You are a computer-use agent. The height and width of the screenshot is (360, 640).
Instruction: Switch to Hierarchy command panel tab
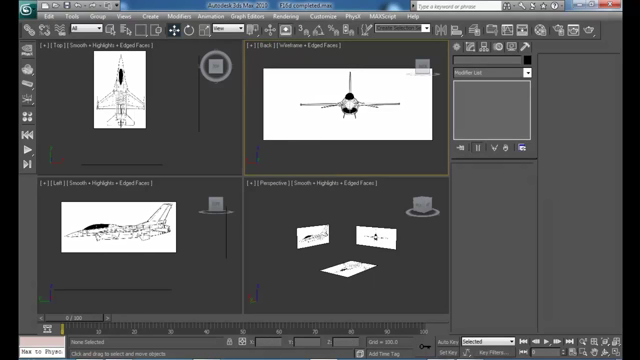click(484, 47)
